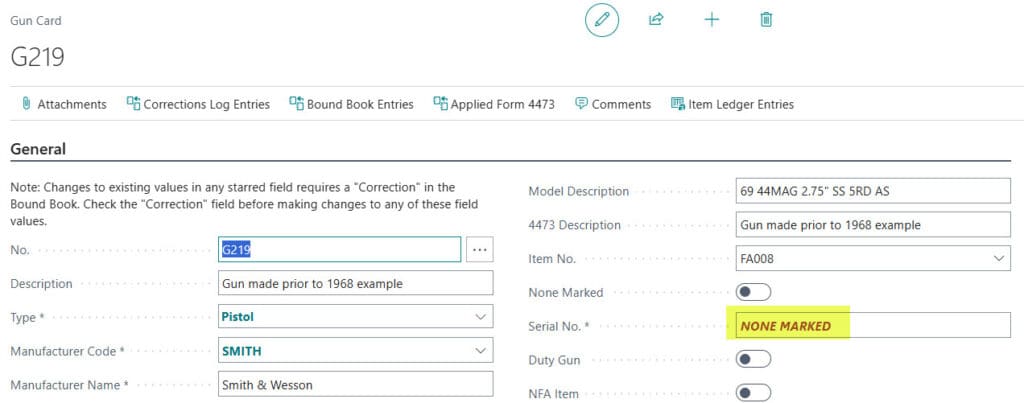The height and width of the screenshot is (403, 1024).
Task: Open Bound Book Entries
Action: [351, 104]
